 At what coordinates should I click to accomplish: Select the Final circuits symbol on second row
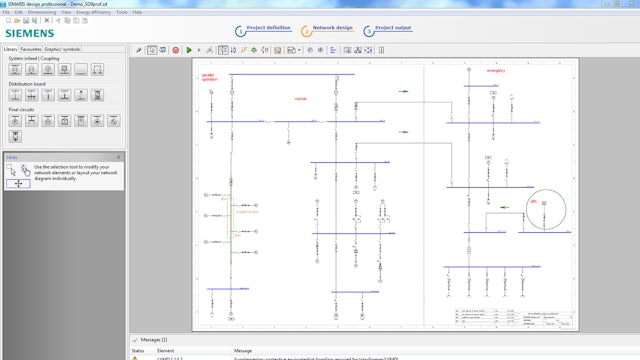pyautogui.click(x=15, y=136)
